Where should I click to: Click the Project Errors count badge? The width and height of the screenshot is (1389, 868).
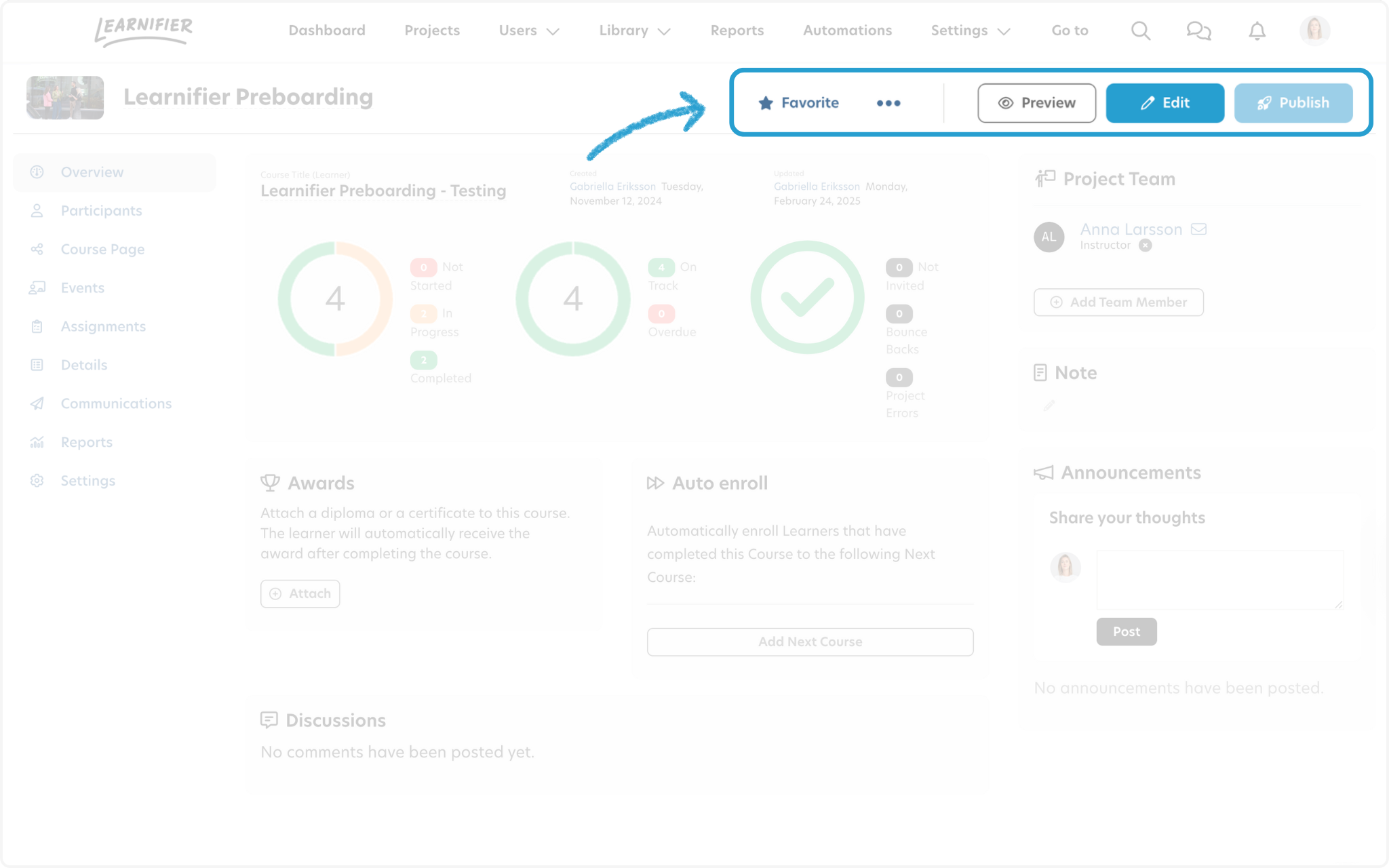(899, 377)
